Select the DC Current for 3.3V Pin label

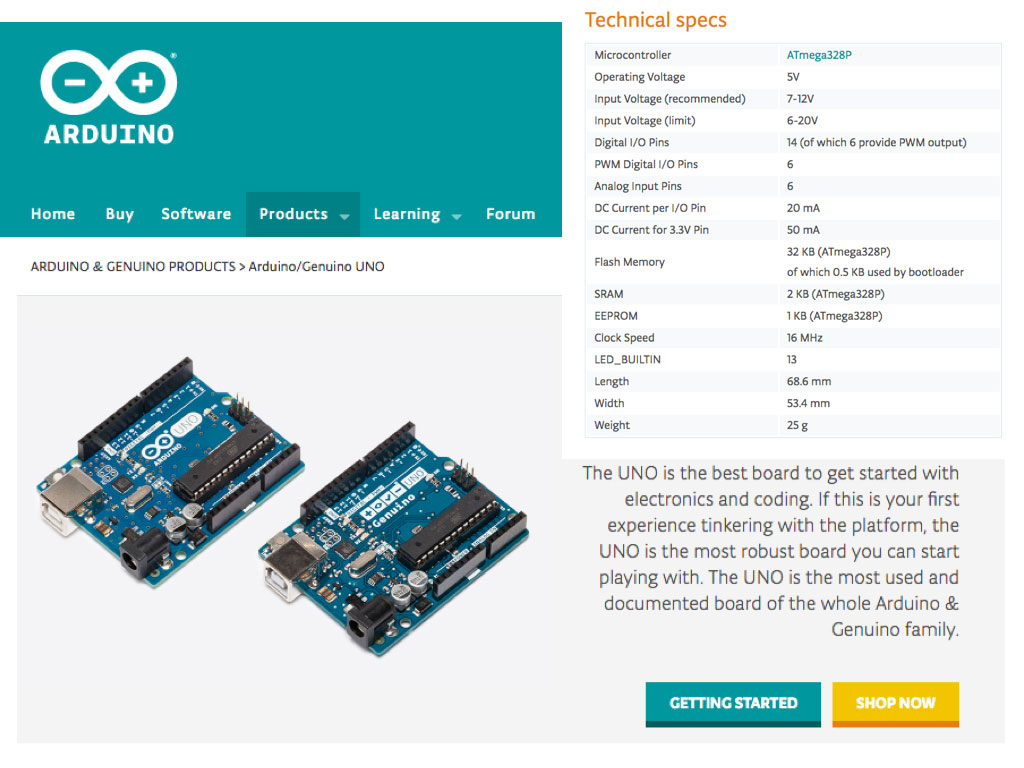point(651,230)
